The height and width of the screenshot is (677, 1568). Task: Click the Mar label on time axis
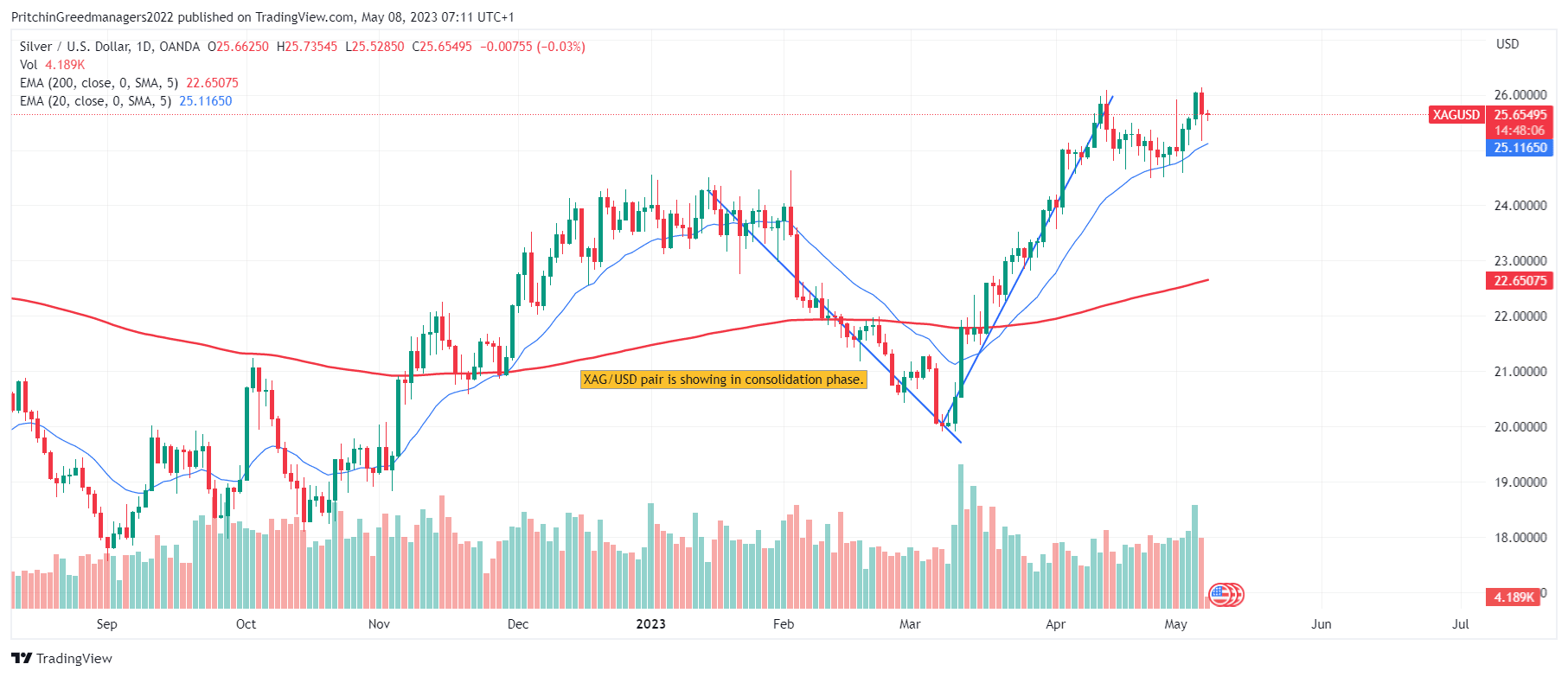tap(910, 624)
